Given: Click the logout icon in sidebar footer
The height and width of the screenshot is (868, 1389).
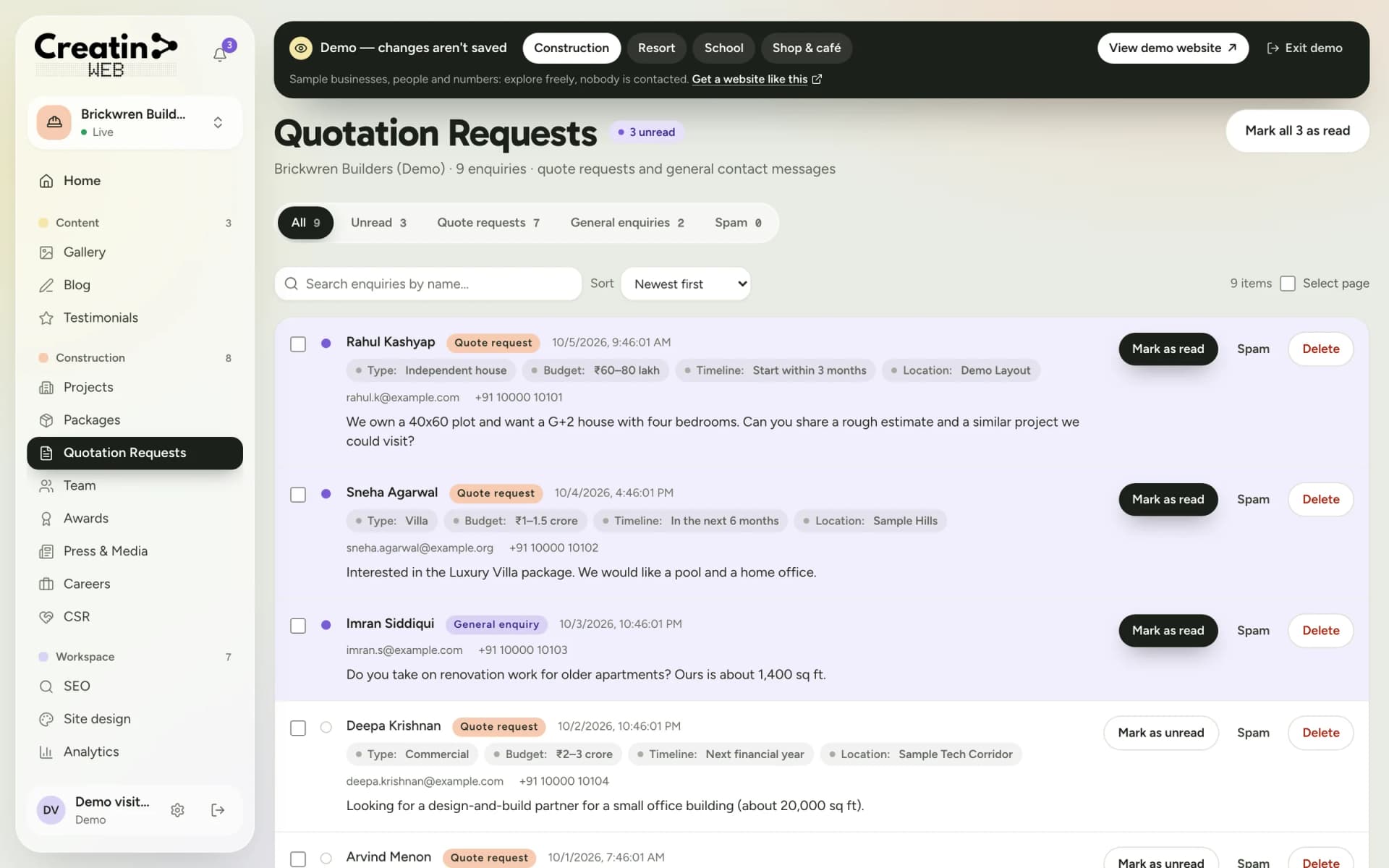Looking at the screenshot, I should (x=218, y=810).
